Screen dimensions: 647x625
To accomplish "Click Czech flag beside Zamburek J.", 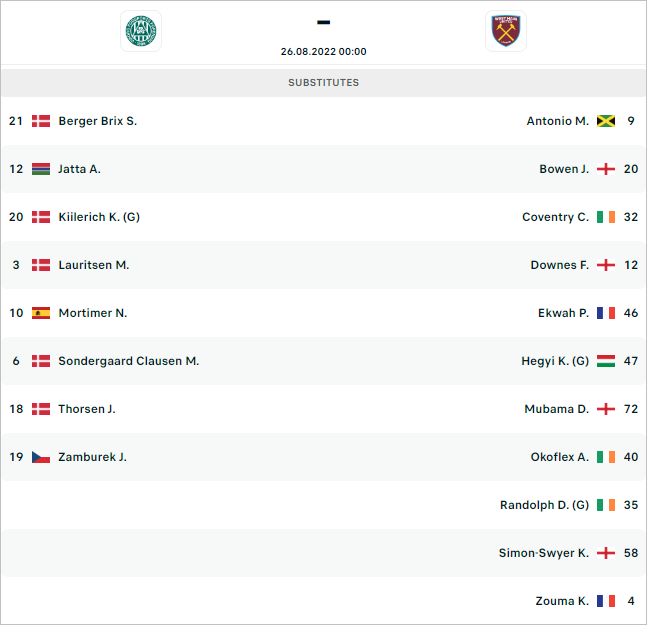I will pyautogui.click(x=41, y=457).
